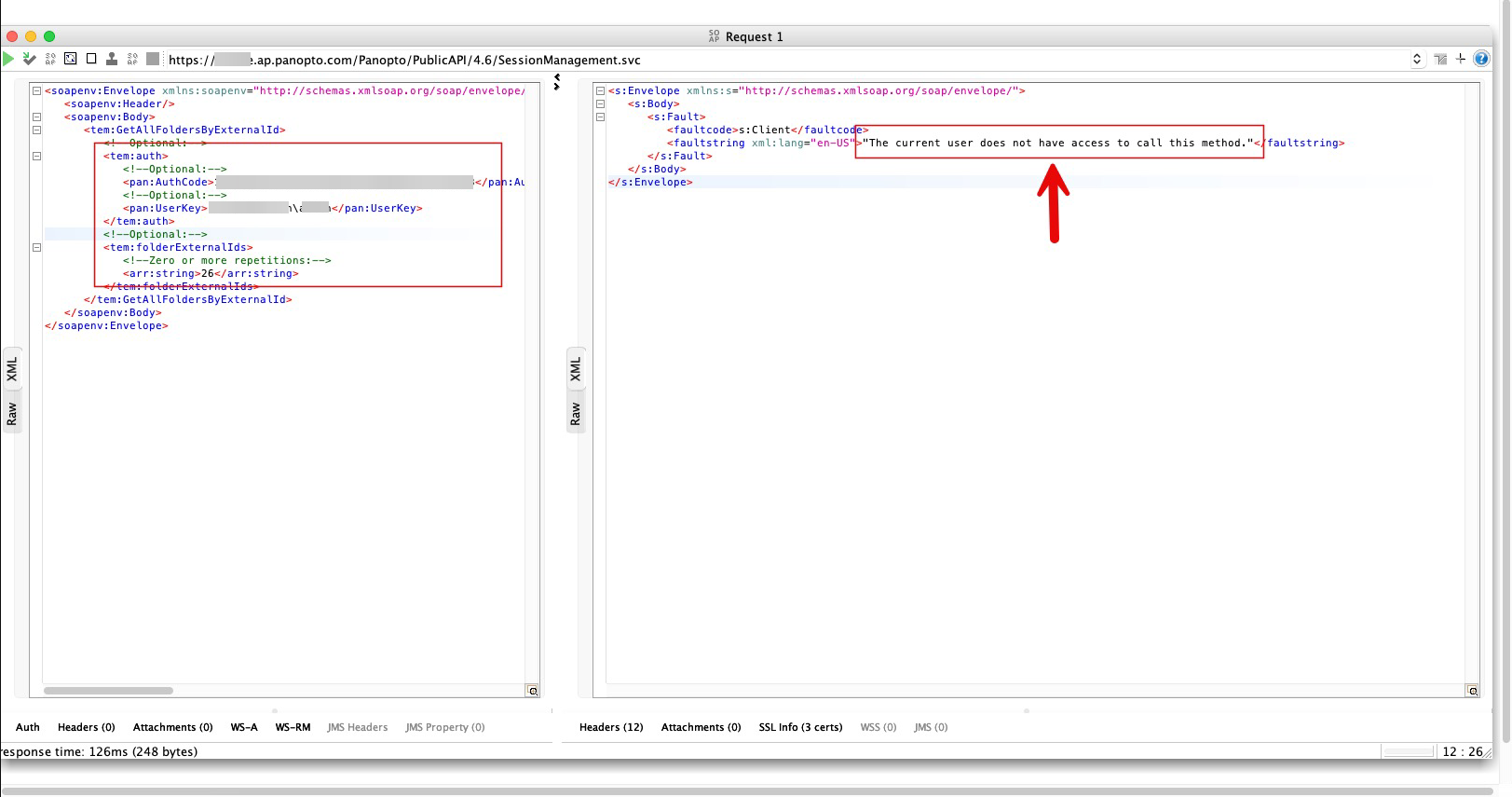
Task: Click the plus icon in the toolbar
Action: [x=1461, y=59]
